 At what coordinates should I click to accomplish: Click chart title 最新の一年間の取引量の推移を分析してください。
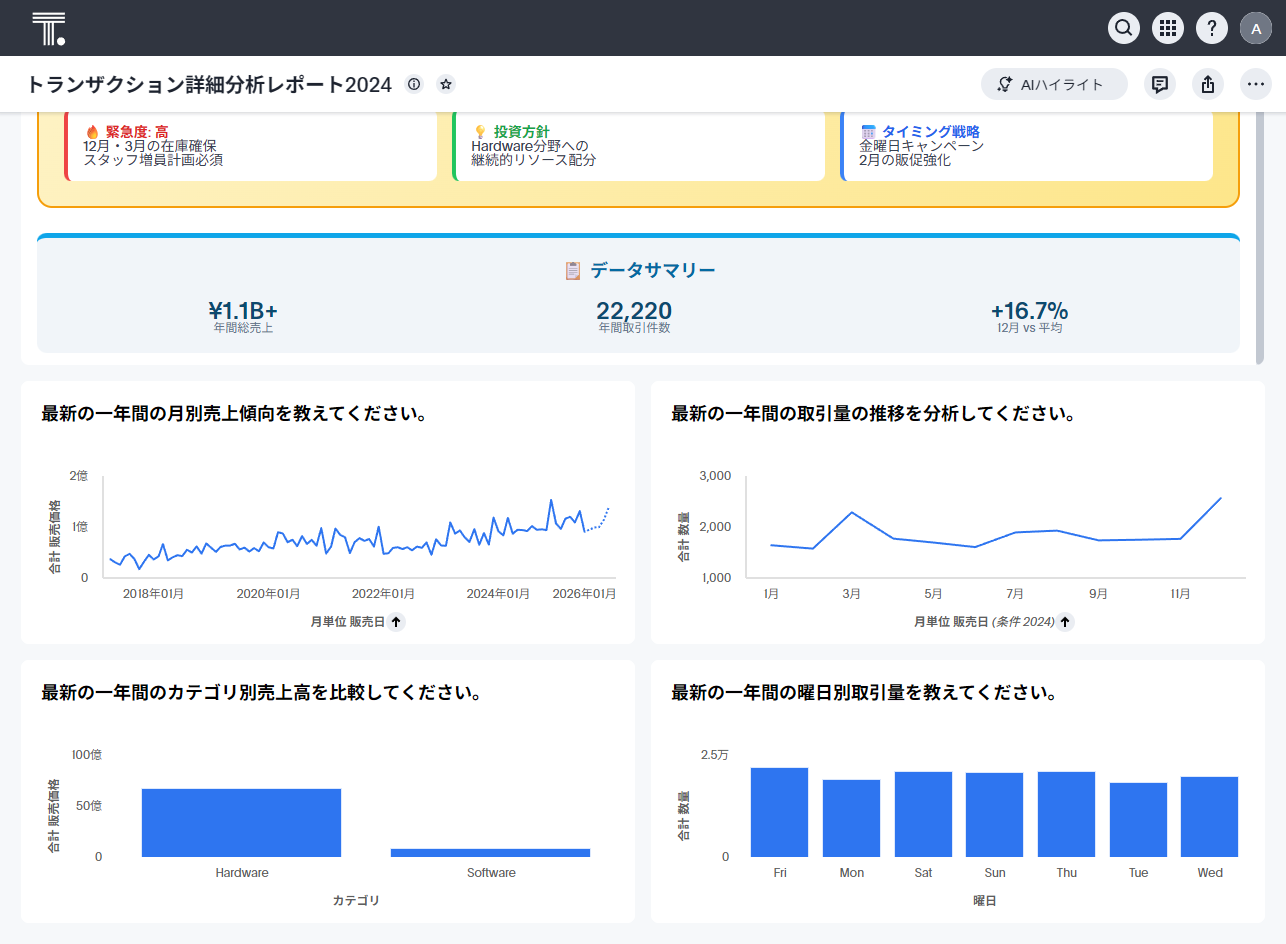click(x=874, y=413)
